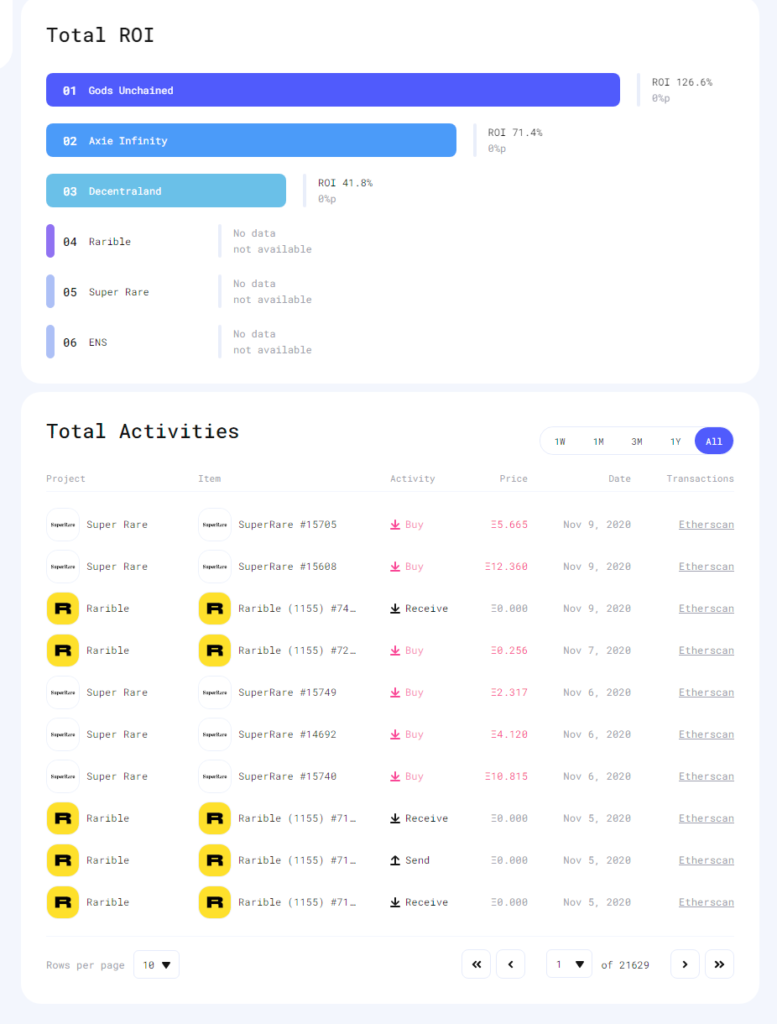
Task: Open the Rows per page dropdown
Action: click(157, 965)
